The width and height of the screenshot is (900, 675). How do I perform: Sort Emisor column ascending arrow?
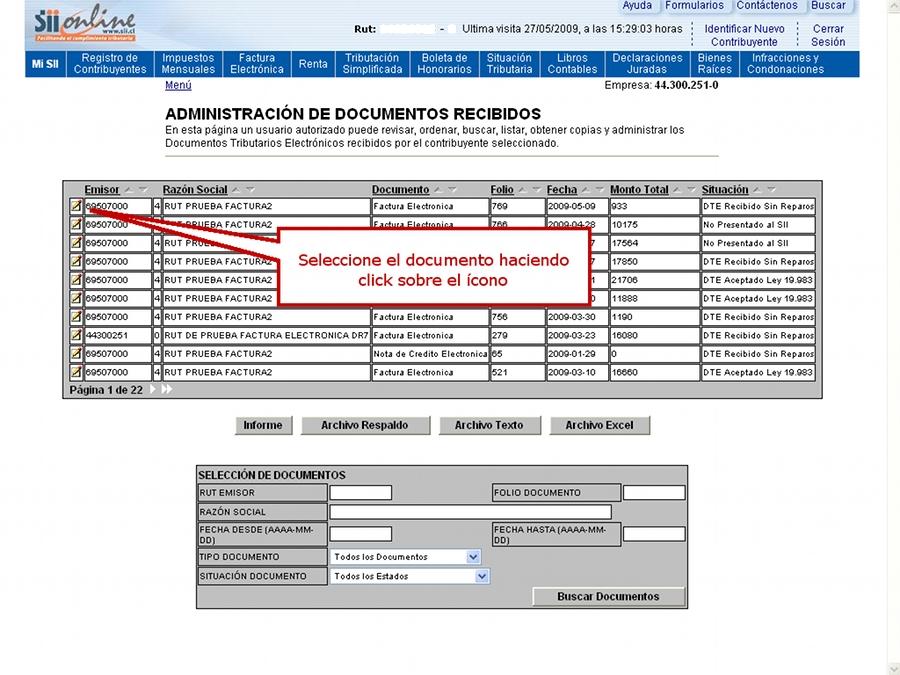tap(129, 189)
